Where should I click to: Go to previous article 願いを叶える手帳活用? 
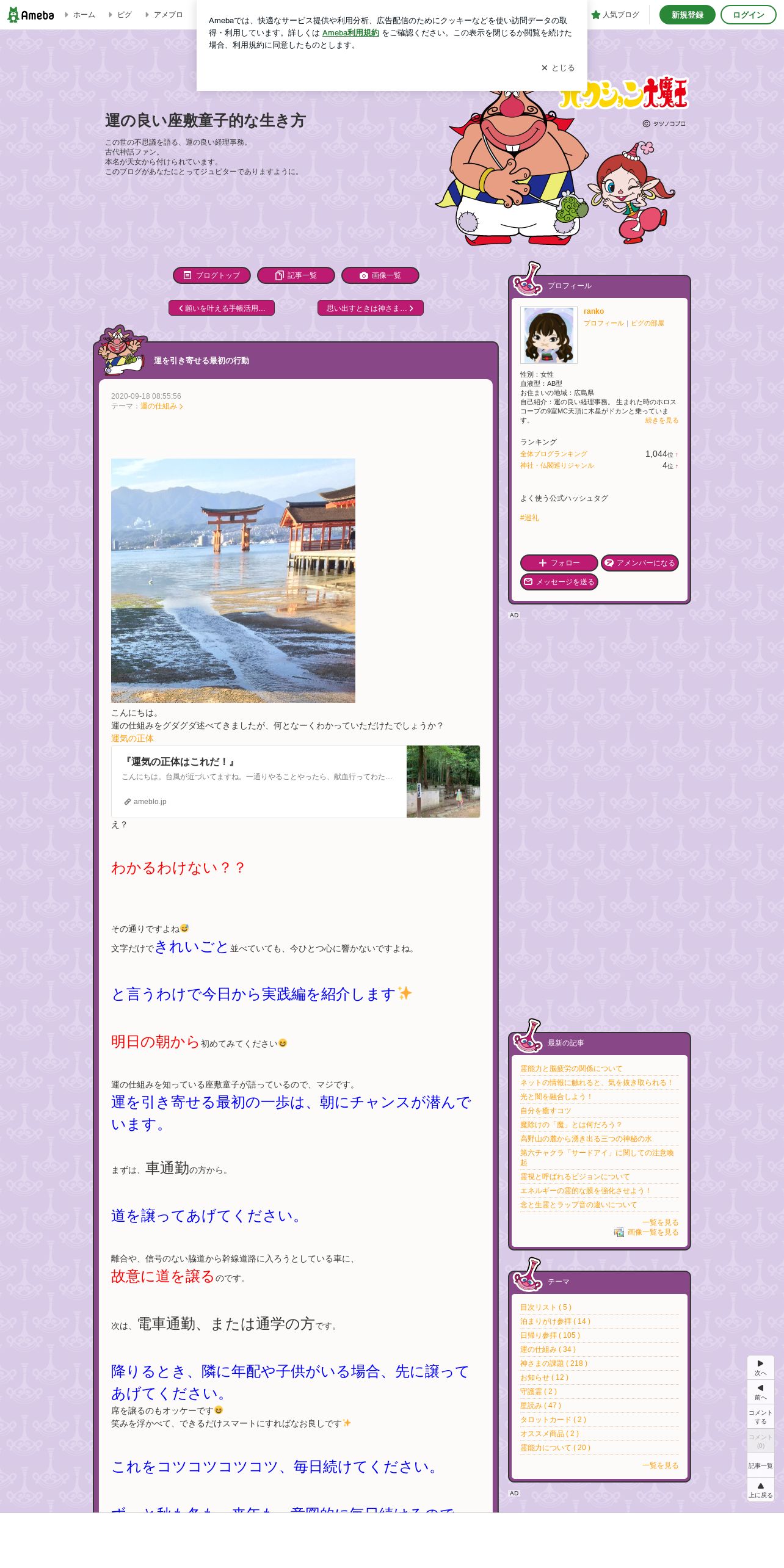pyautogui.click(x=222, y=308)
